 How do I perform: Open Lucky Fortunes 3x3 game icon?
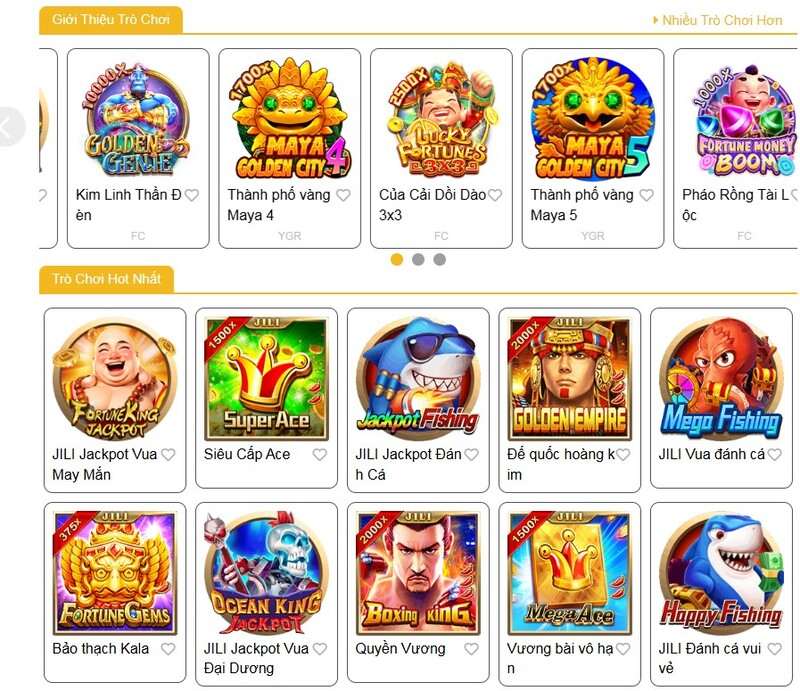tap(441, 118)
